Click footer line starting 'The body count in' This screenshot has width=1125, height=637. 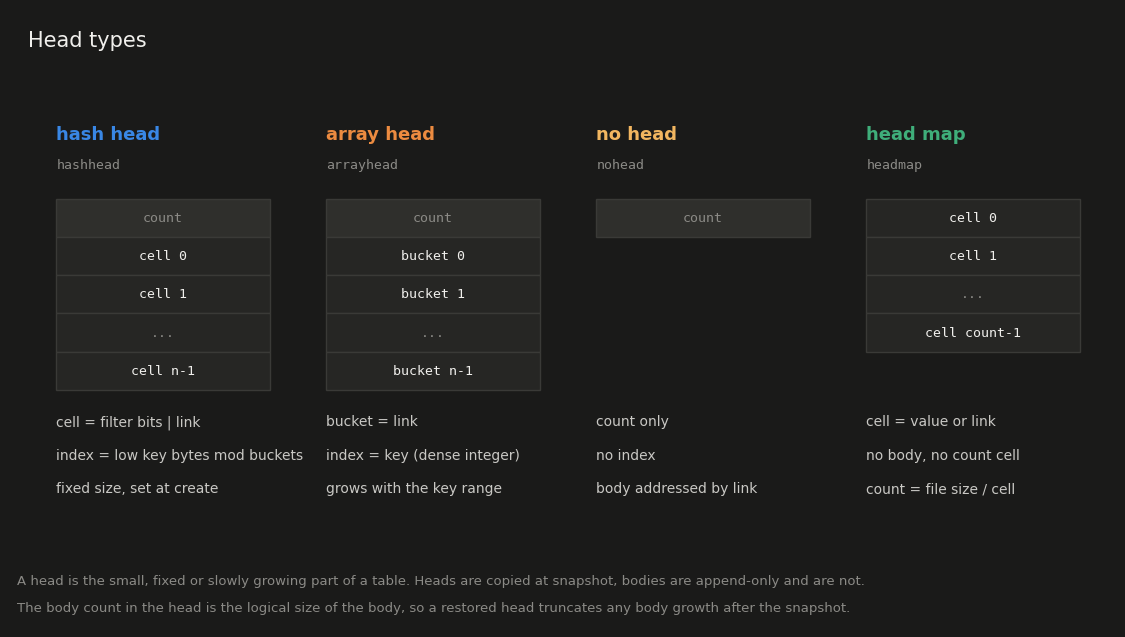433,608
